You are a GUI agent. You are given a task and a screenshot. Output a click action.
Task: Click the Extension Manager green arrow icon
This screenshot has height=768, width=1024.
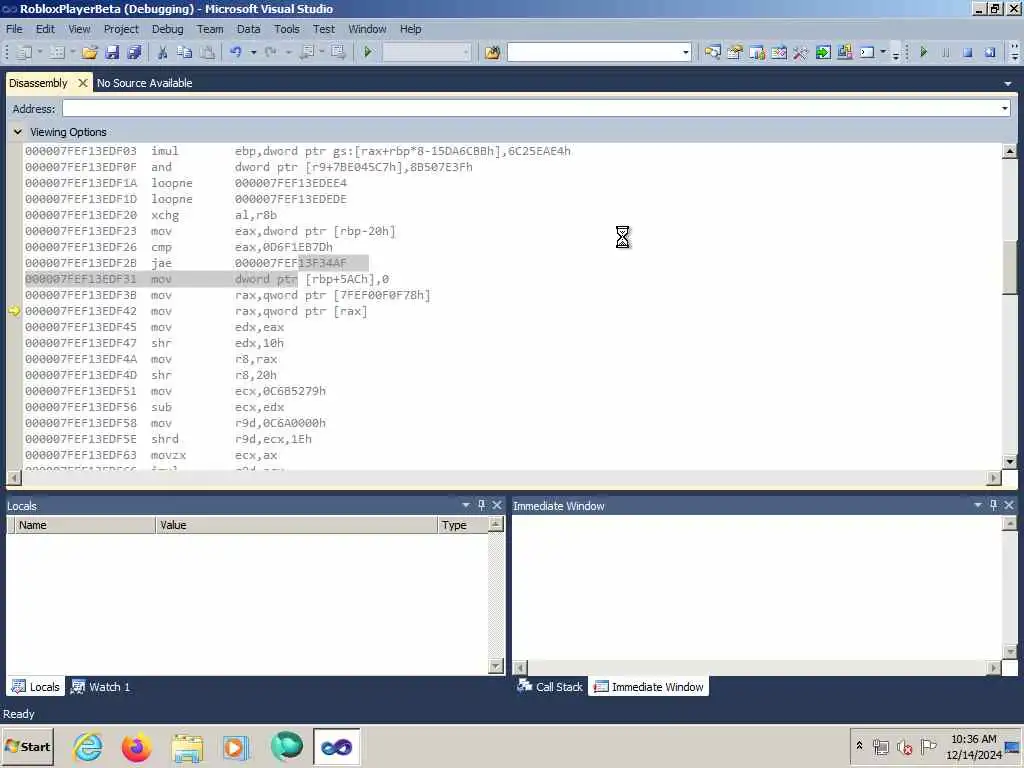click(823, 52)
